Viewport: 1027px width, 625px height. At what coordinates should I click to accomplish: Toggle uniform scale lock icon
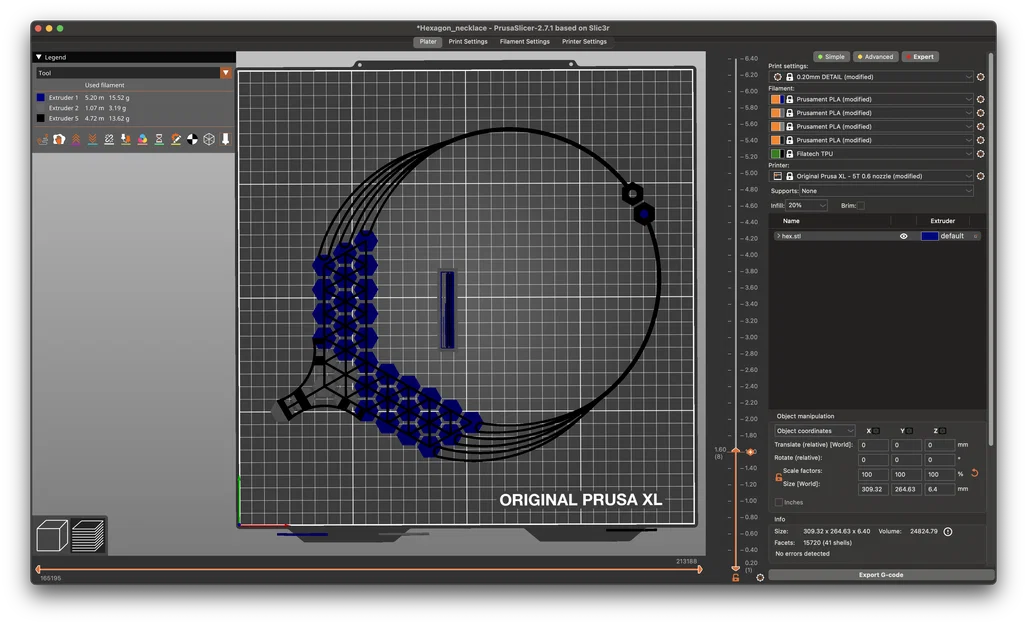[778, 478]
